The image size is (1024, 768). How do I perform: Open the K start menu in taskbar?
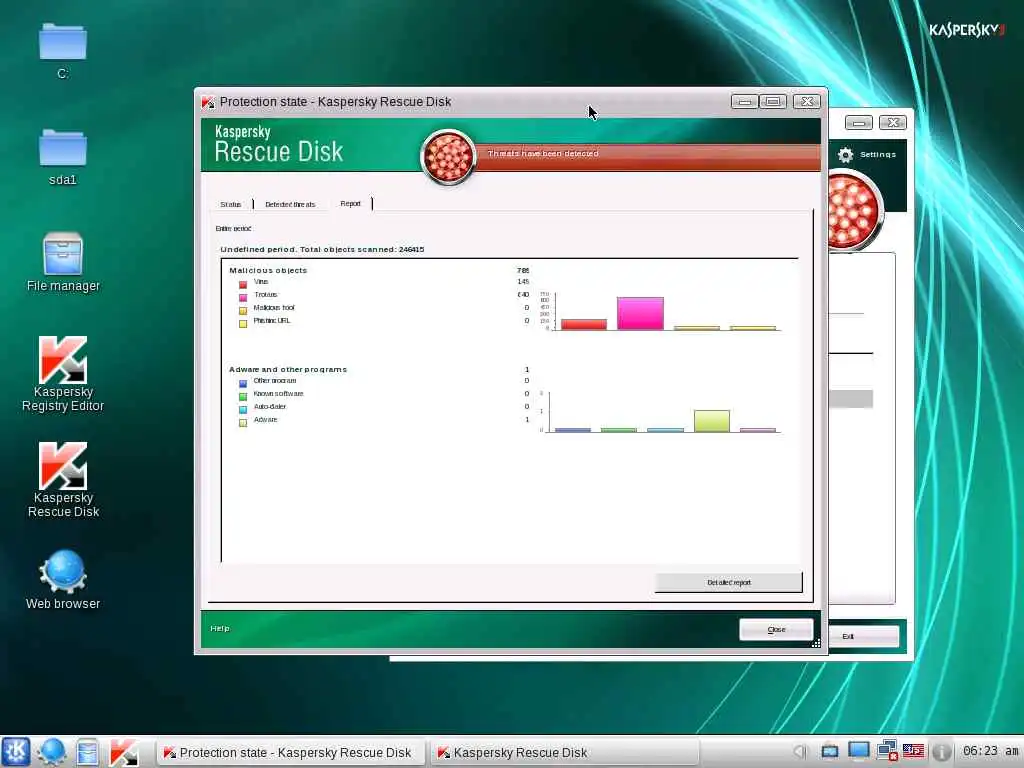(x=16, y=752)
